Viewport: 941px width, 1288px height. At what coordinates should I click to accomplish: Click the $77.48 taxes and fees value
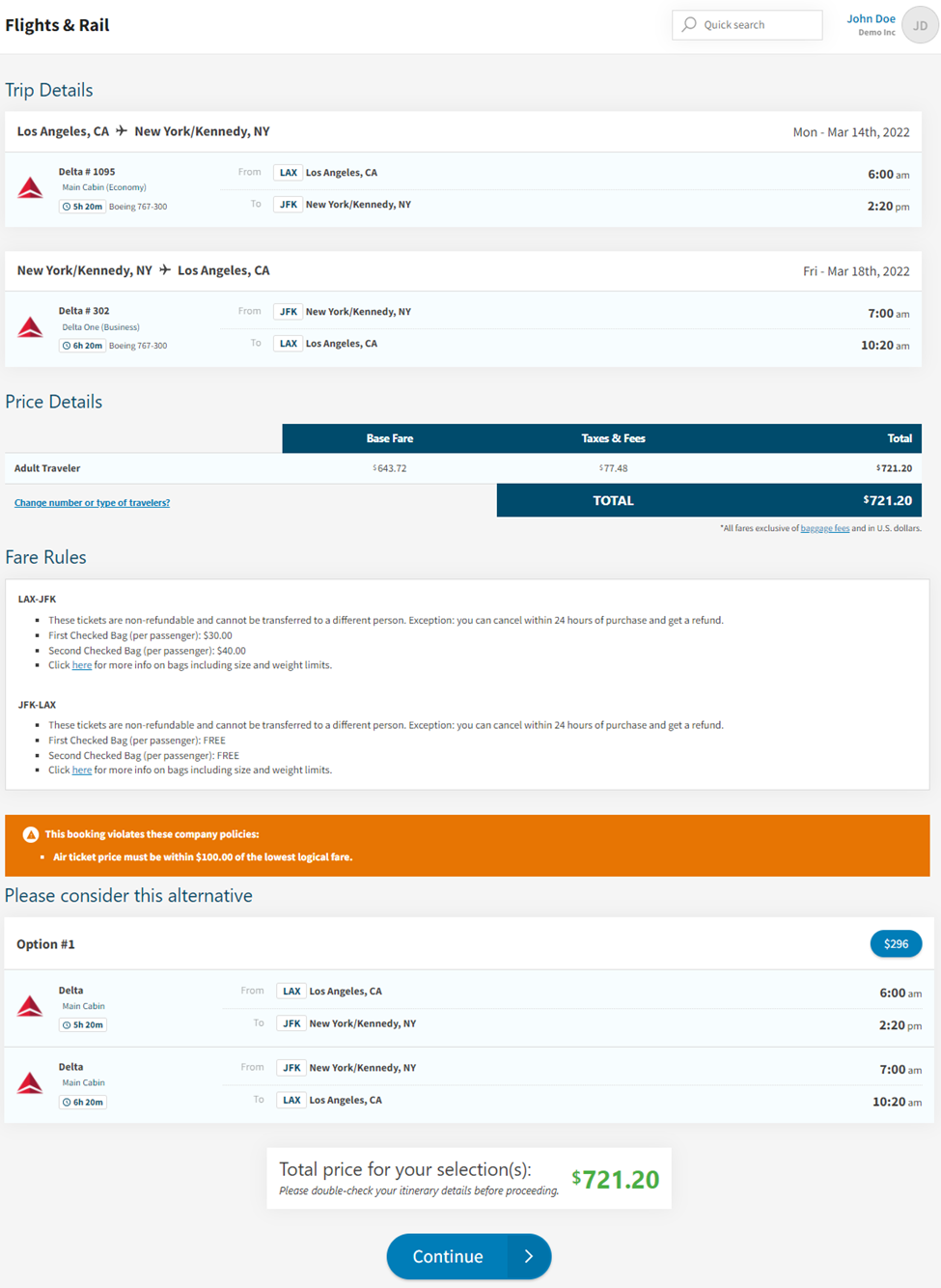pyautogui.click(x=613, y=468)
